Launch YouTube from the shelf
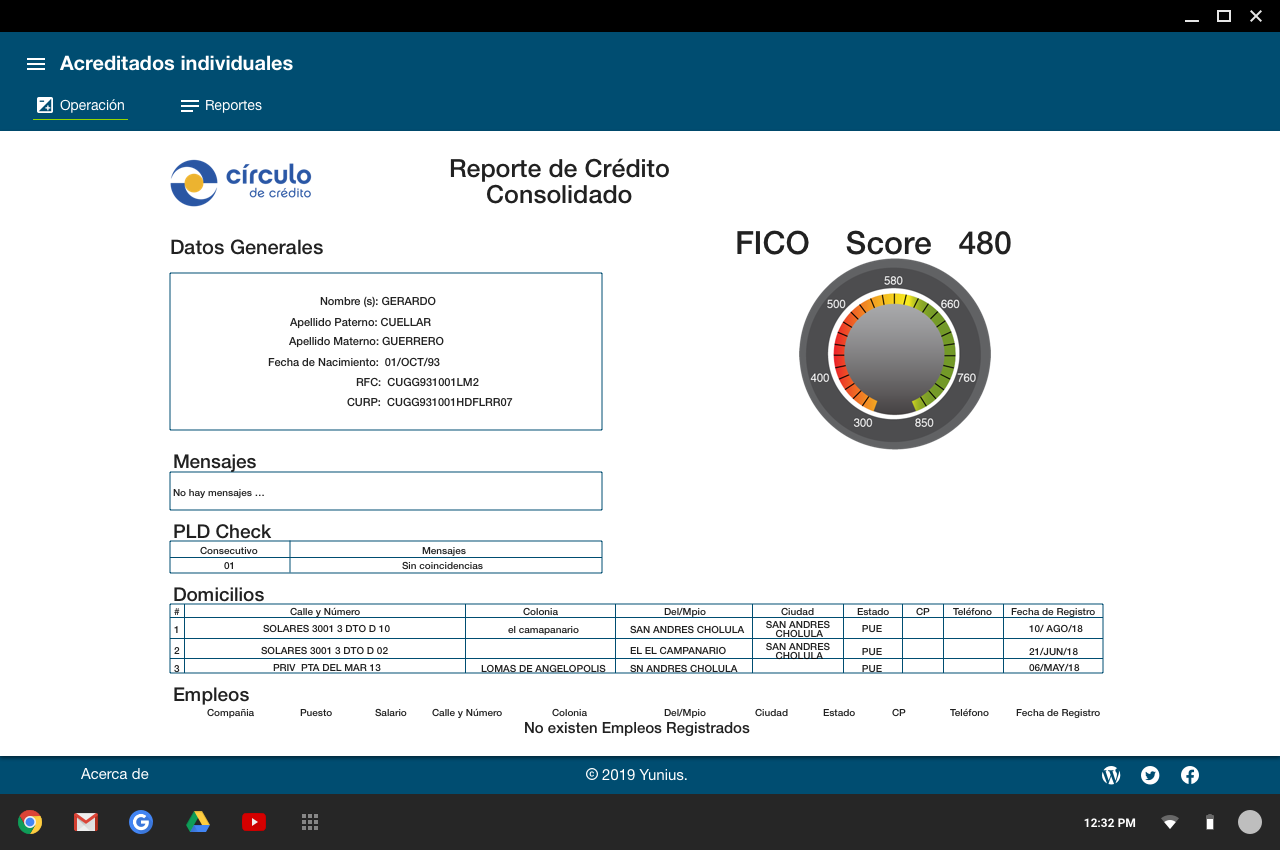 point(254,822)
